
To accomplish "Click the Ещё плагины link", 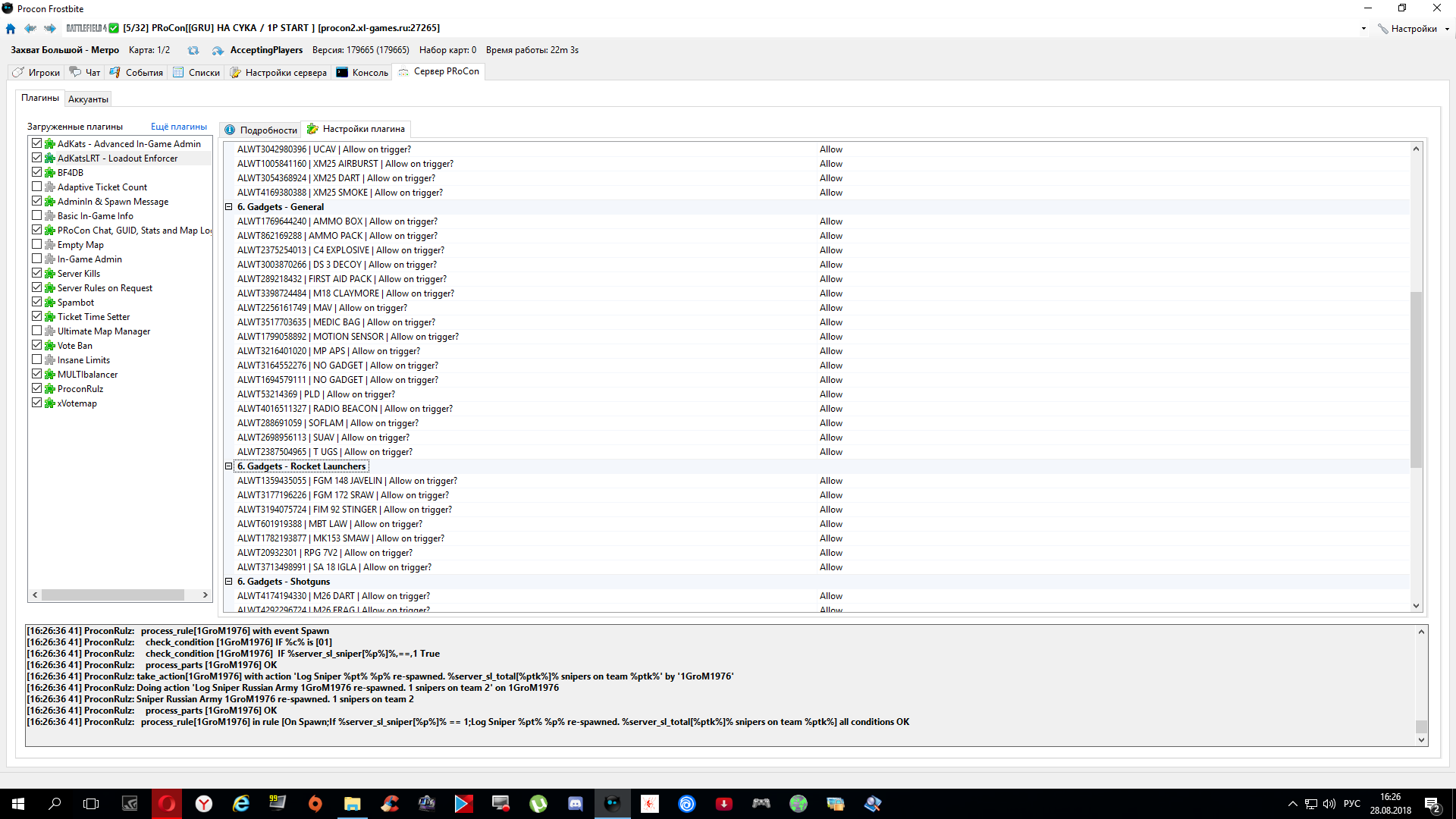I will pos(179,127).
